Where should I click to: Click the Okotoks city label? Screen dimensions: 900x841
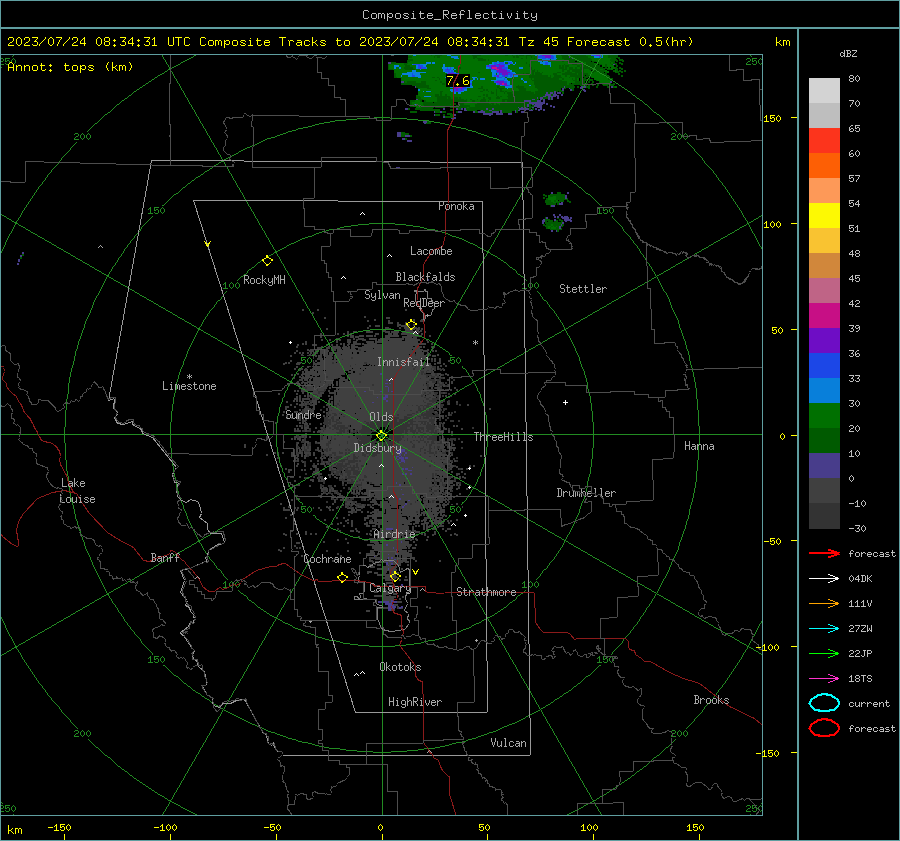pyautogui.click(x=400, y=667)
